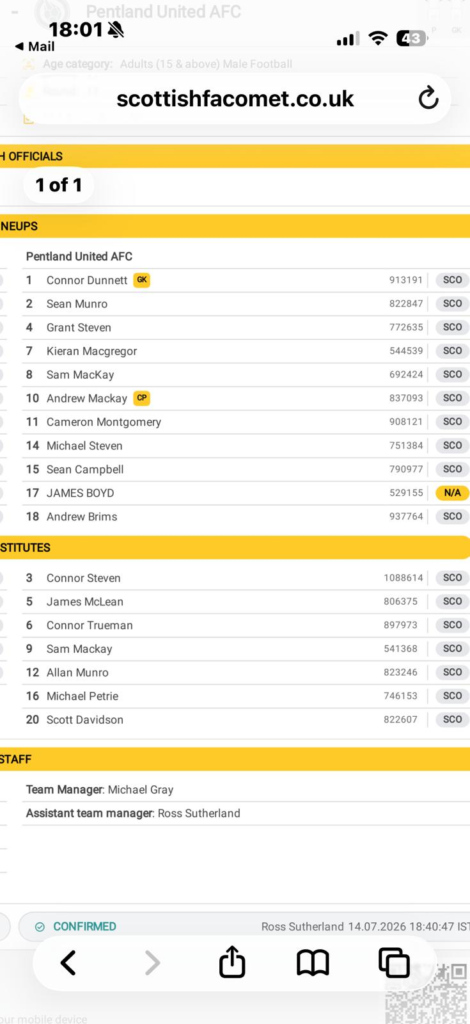This screenshot has width=470, height=1024.
Task: Return to Mail via the back link
Action: (35, 46)
